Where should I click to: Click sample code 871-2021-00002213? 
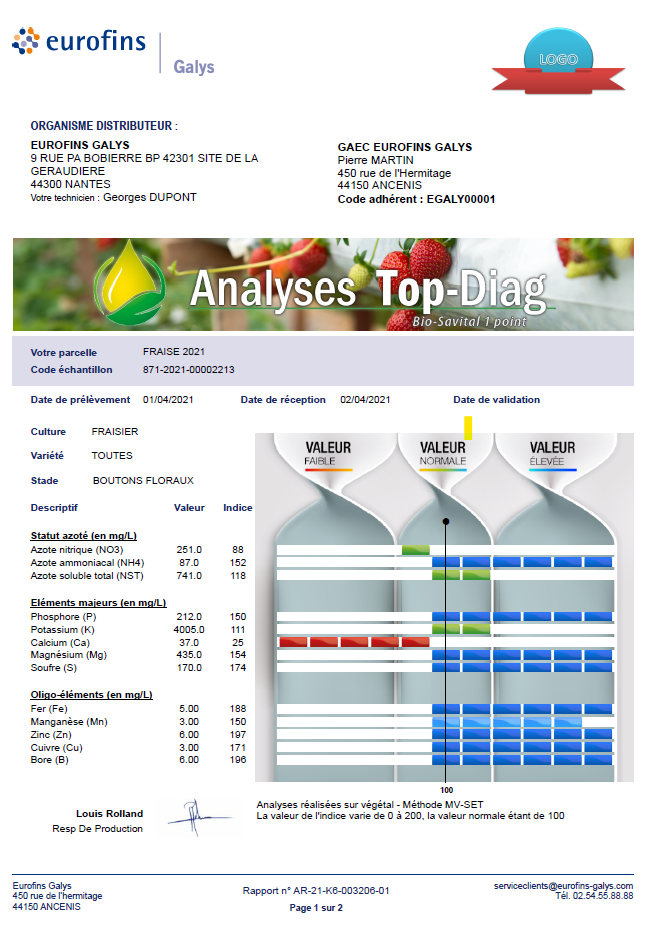coord(188,369)
